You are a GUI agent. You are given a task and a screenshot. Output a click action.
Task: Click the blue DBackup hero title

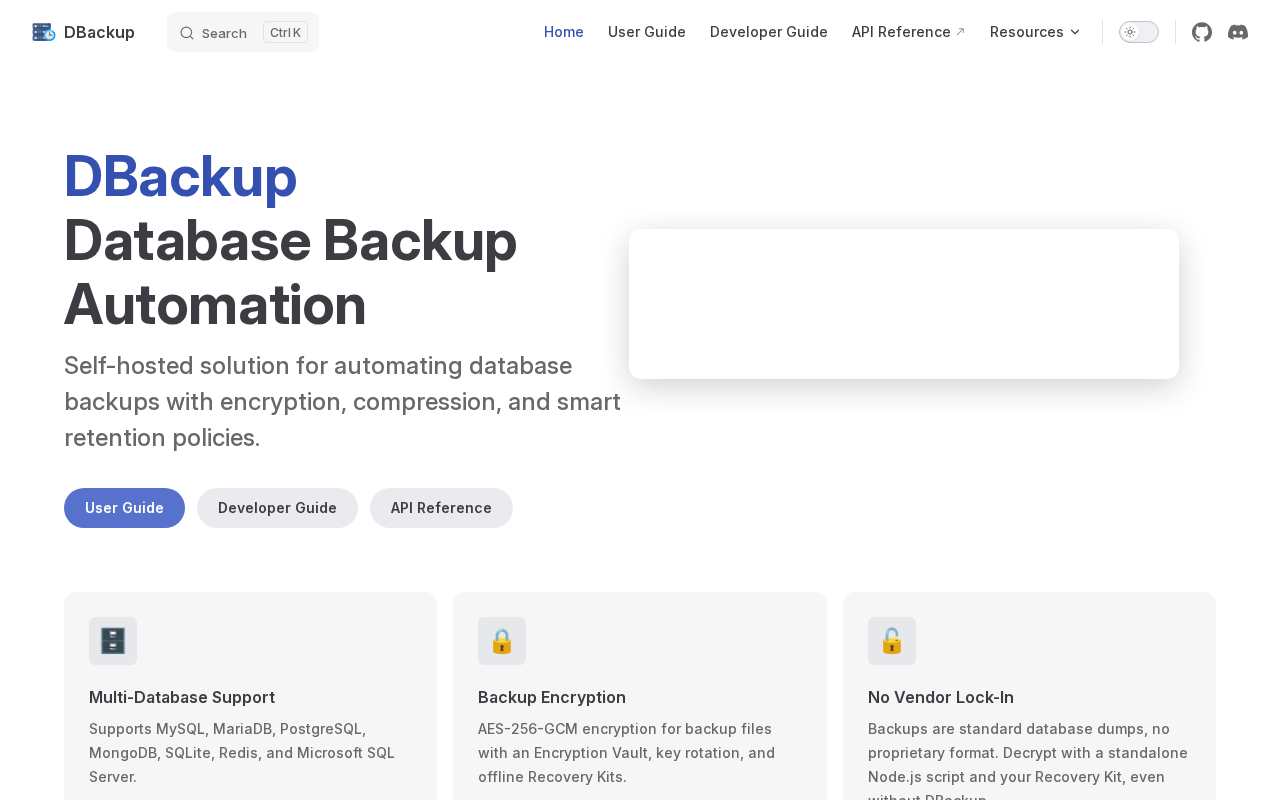point(180,176)
